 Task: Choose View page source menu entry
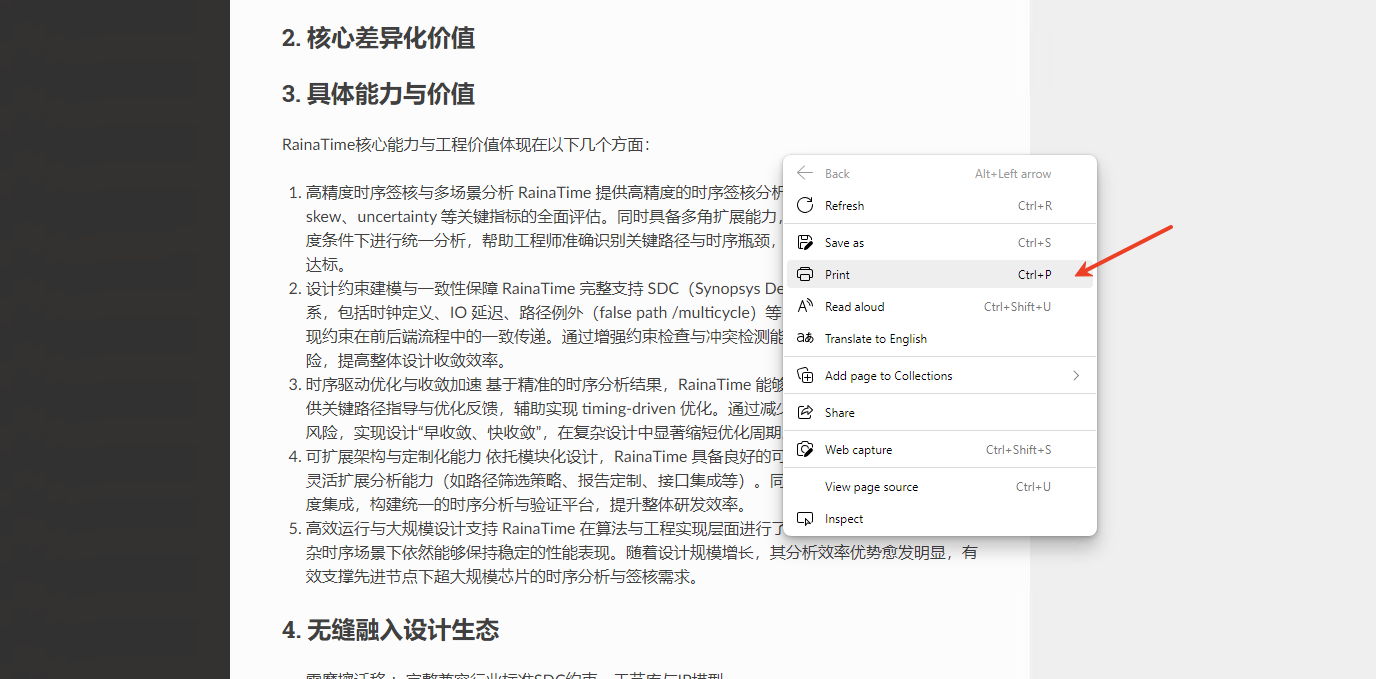tap(871, 487)
